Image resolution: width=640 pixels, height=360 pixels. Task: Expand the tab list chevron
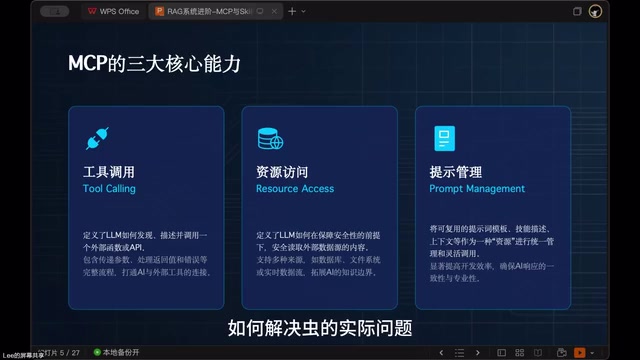tap(303, 11)
